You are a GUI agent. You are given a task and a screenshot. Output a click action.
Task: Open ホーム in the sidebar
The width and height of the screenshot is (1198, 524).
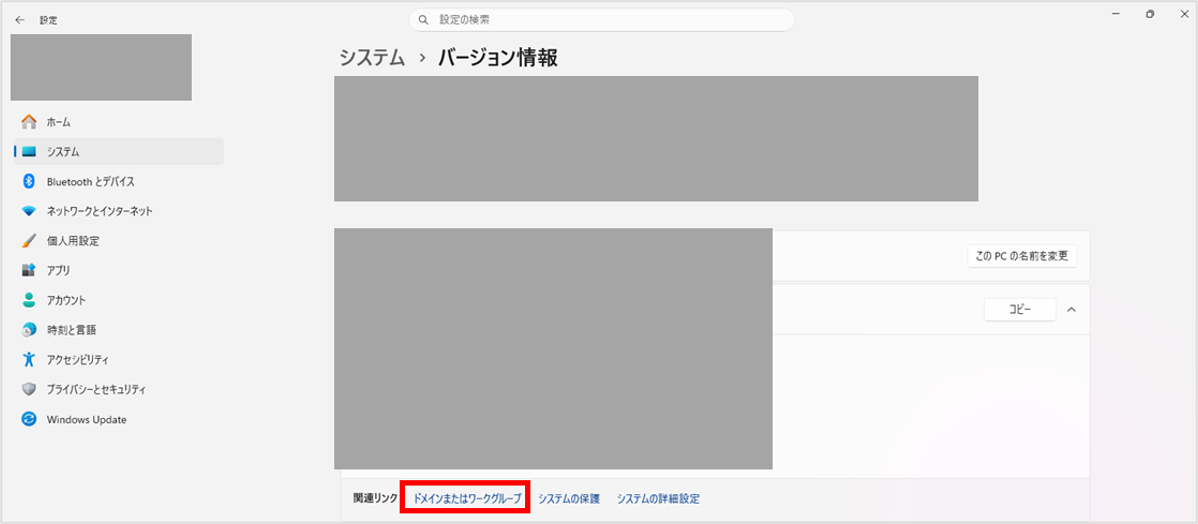point(118,121)
